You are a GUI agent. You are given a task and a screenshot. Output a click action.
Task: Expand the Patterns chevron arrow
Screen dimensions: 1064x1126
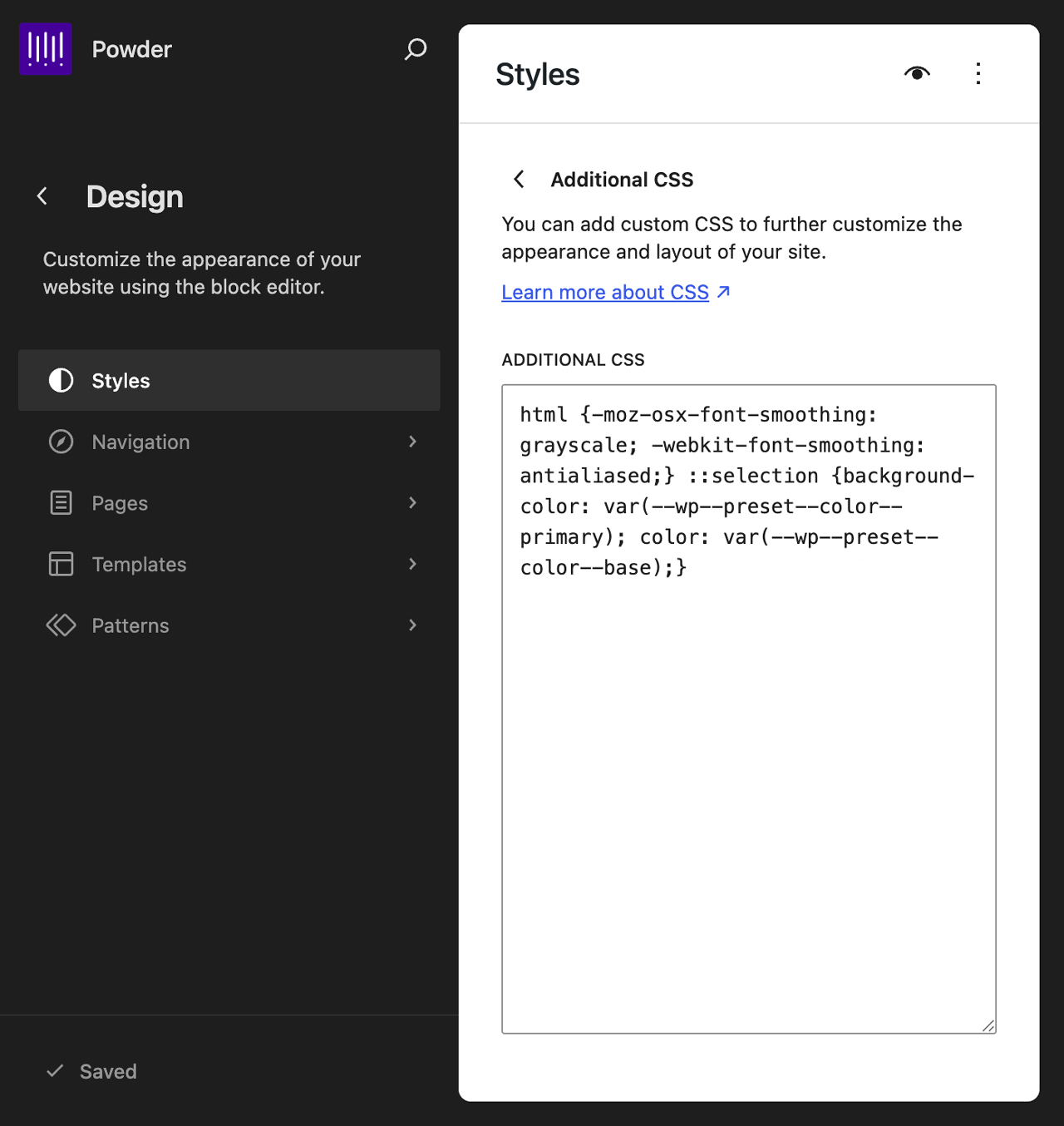click(413, 625)
